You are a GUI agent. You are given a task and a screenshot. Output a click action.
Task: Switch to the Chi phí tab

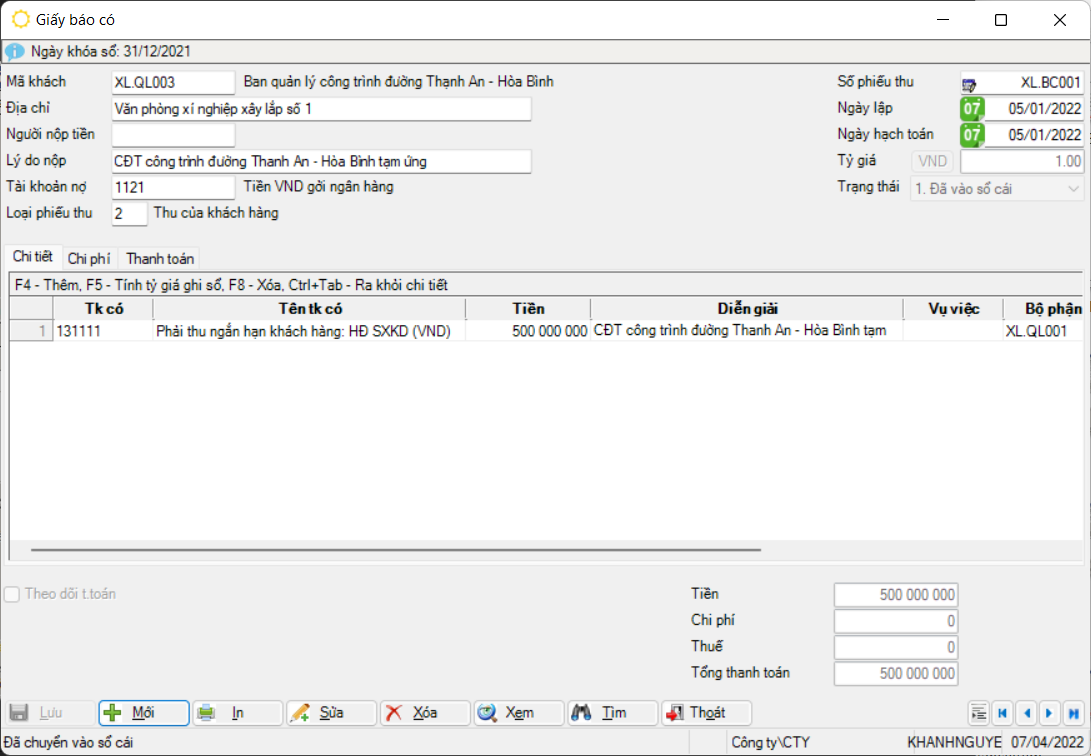click(x=89, y=258)
